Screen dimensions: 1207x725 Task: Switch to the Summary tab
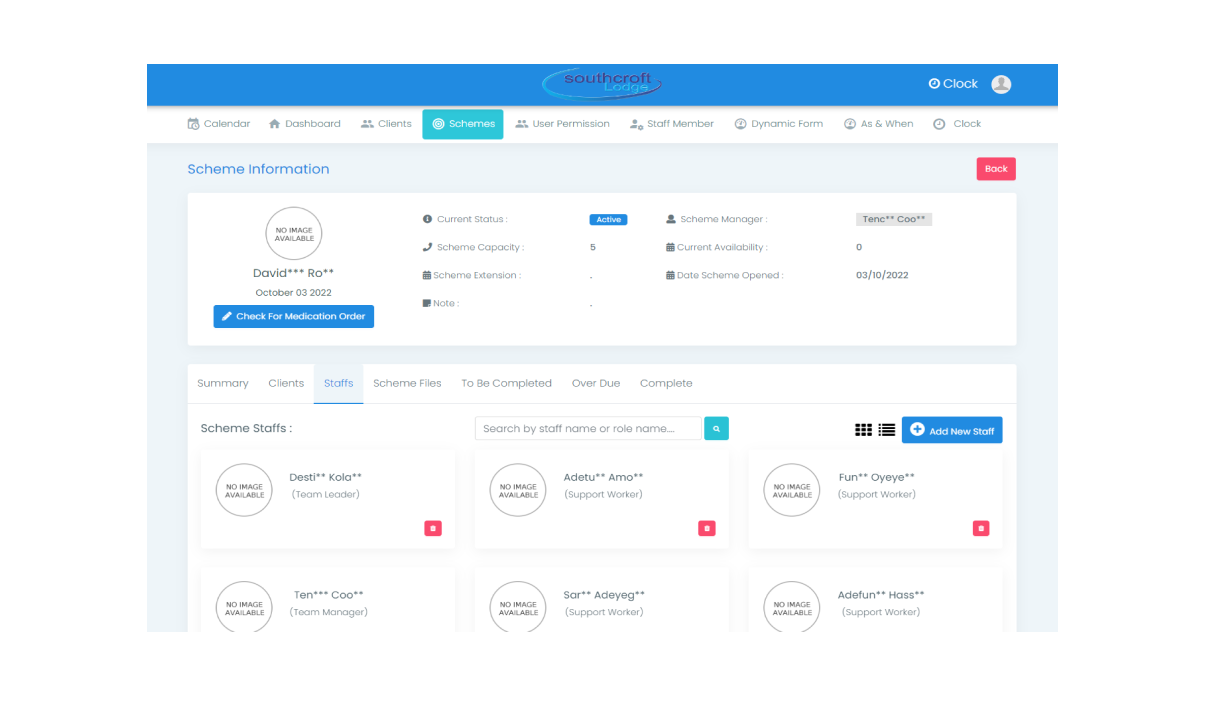(x=223, y=383)
